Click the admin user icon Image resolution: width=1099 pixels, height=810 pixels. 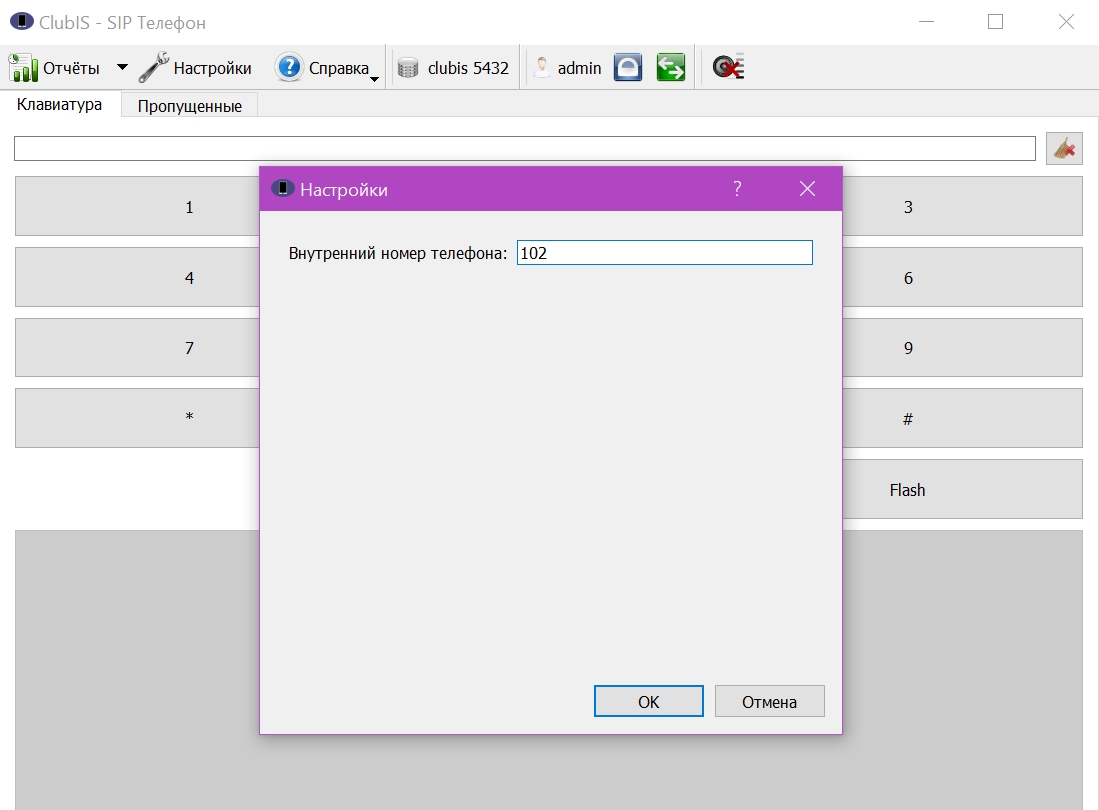(541, 68)
